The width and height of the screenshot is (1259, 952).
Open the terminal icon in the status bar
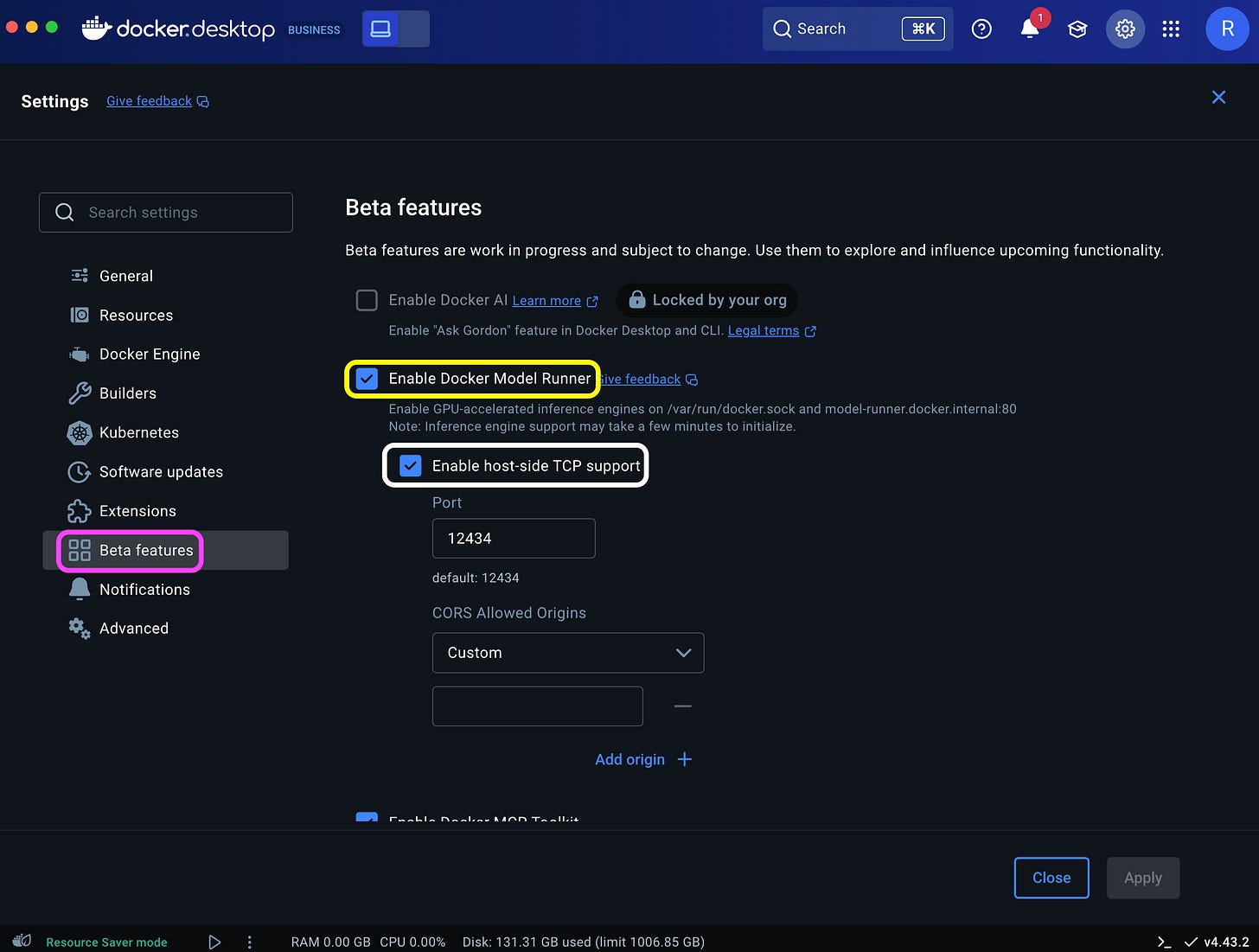pos(1163,942)
